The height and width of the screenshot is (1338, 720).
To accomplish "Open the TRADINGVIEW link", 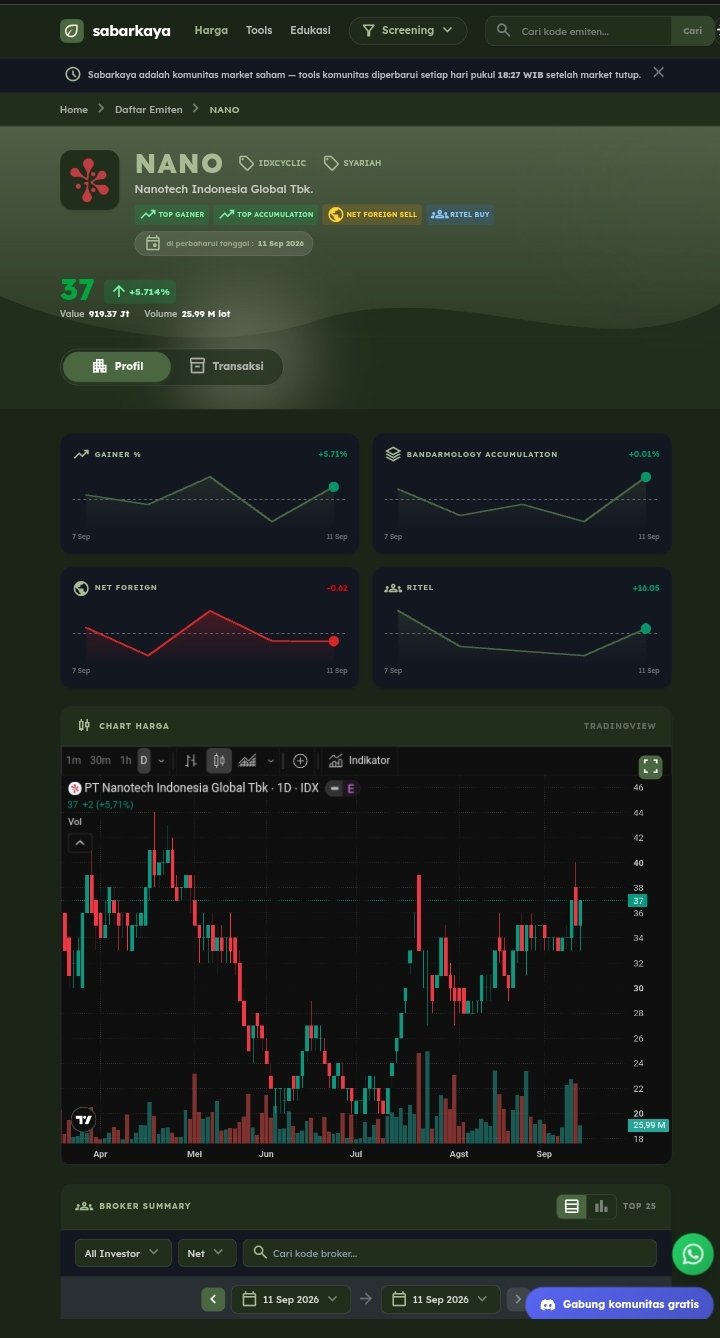I will (x=620, y=726).
